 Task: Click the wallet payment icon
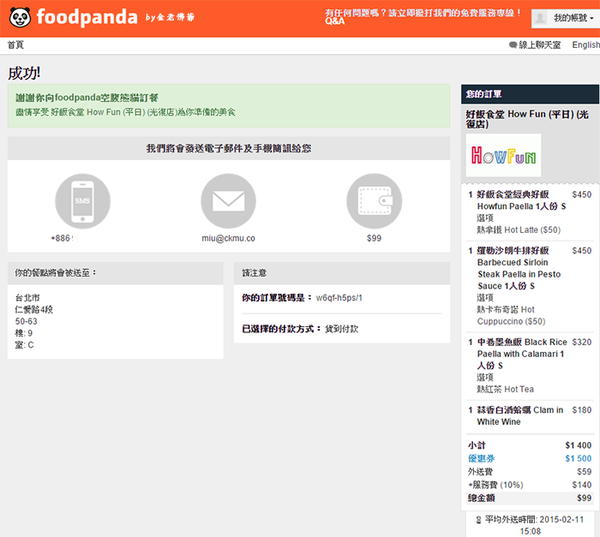tap(374, 201)
